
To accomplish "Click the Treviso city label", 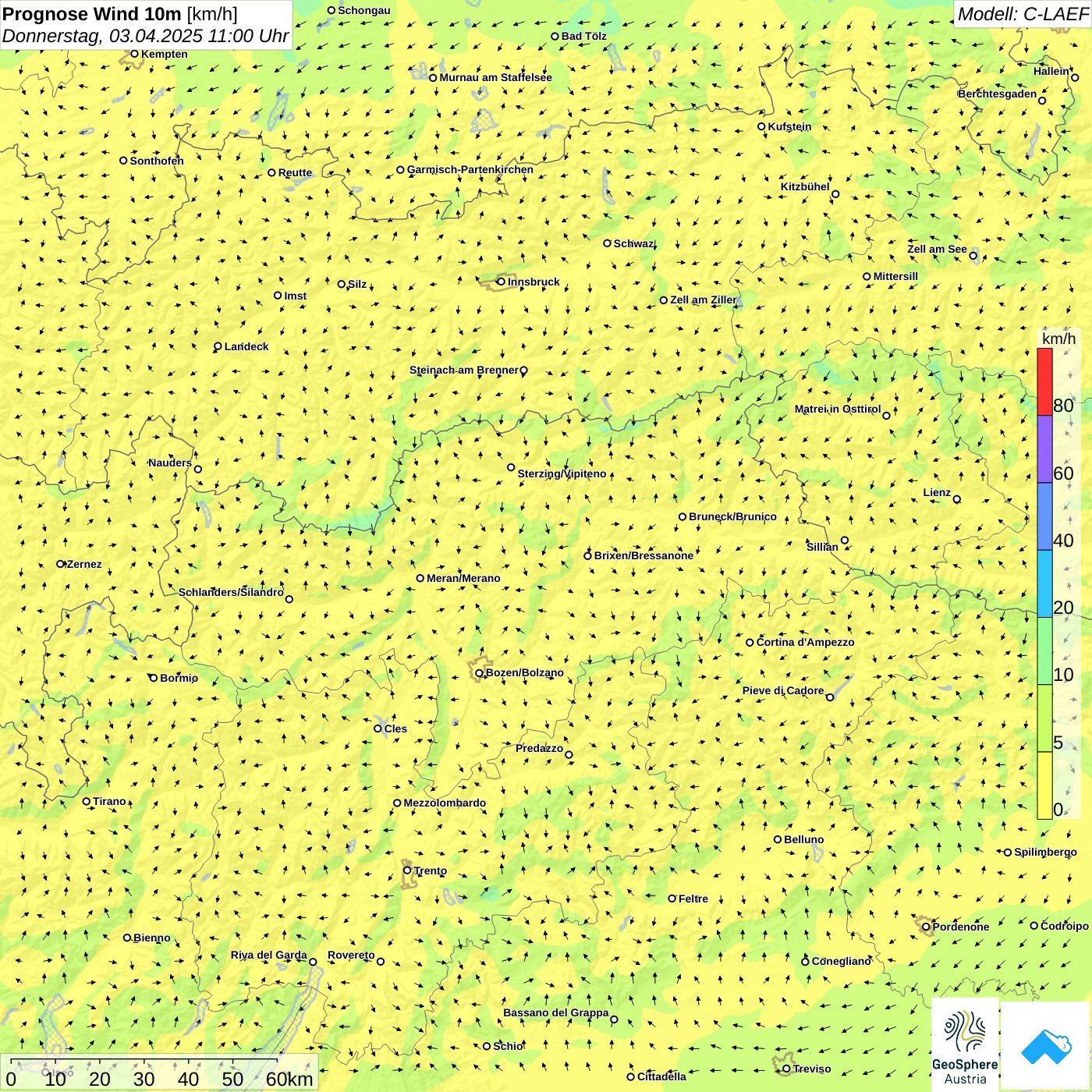I will (x=811, y=1069).
